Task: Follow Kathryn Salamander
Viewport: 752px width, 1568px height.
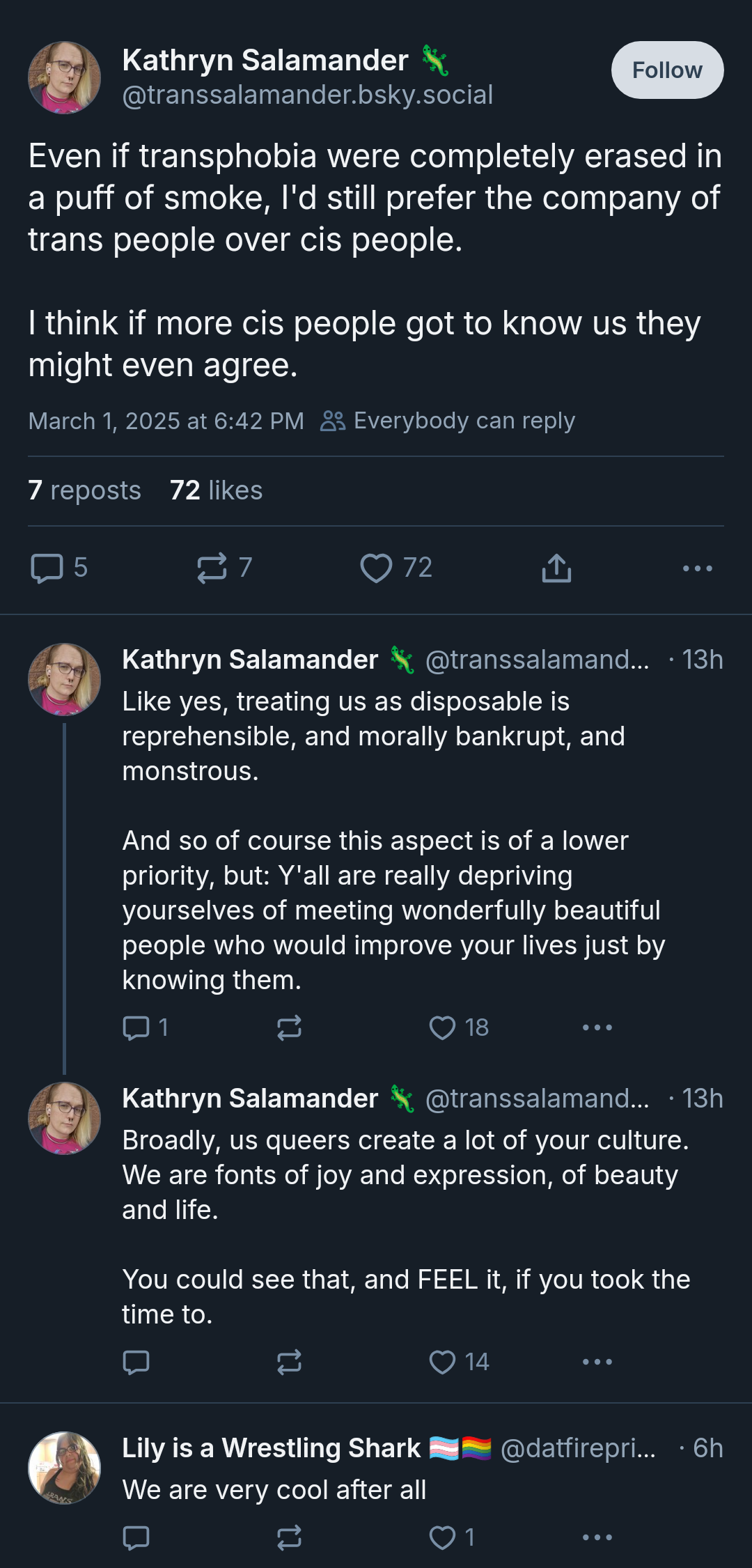Action: click(x=667, y=70)
